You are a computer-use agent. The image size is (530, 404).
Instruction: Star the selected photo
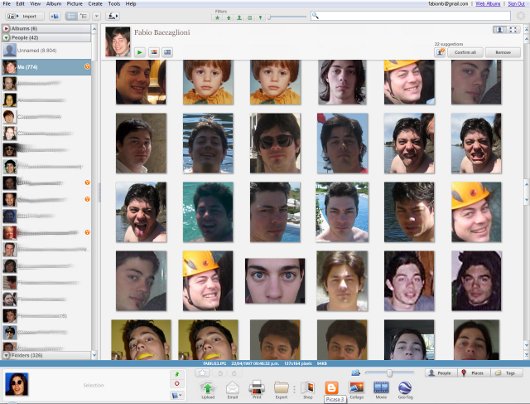[202, 373]
